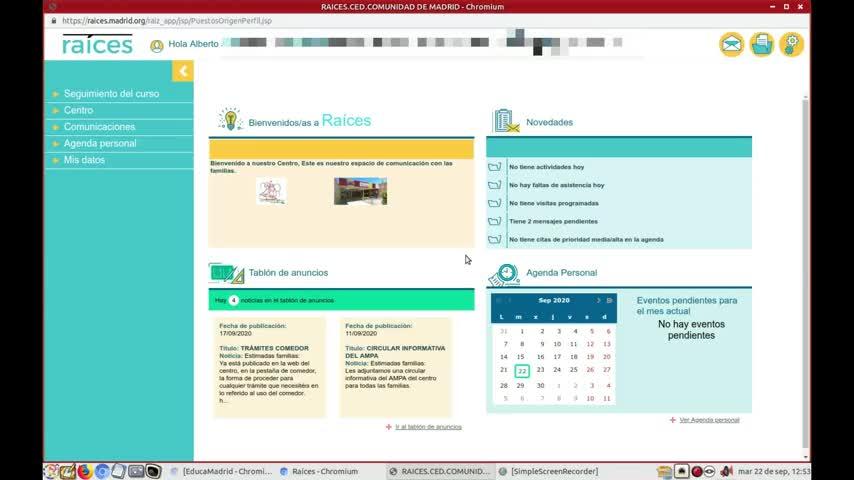The width and height of the screenshot is (854, 480).
Task: Click the page vertical scrollbar
Action: pyautogui.click(x=806, y=272)
